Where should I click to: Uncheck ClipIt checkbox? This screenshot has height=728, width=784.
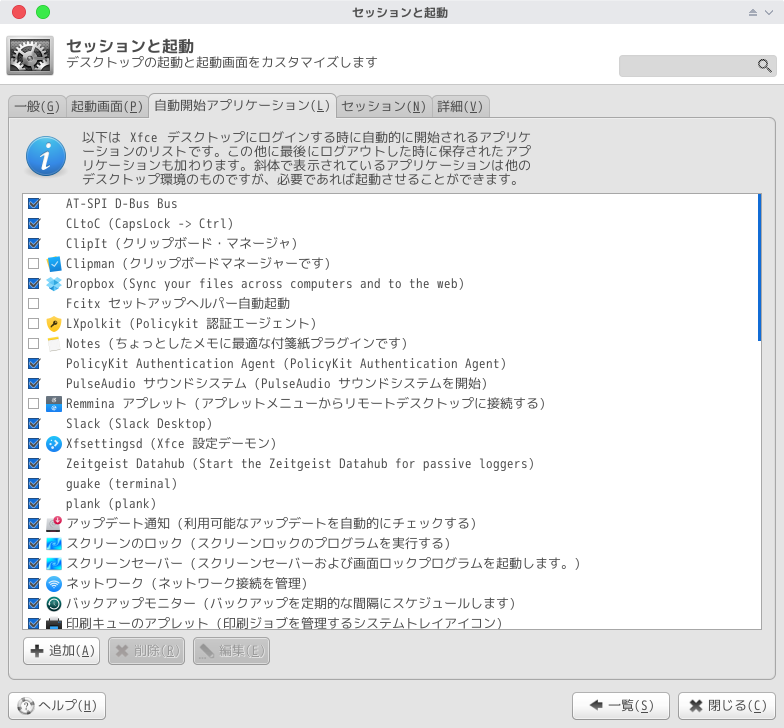[34, 244]
